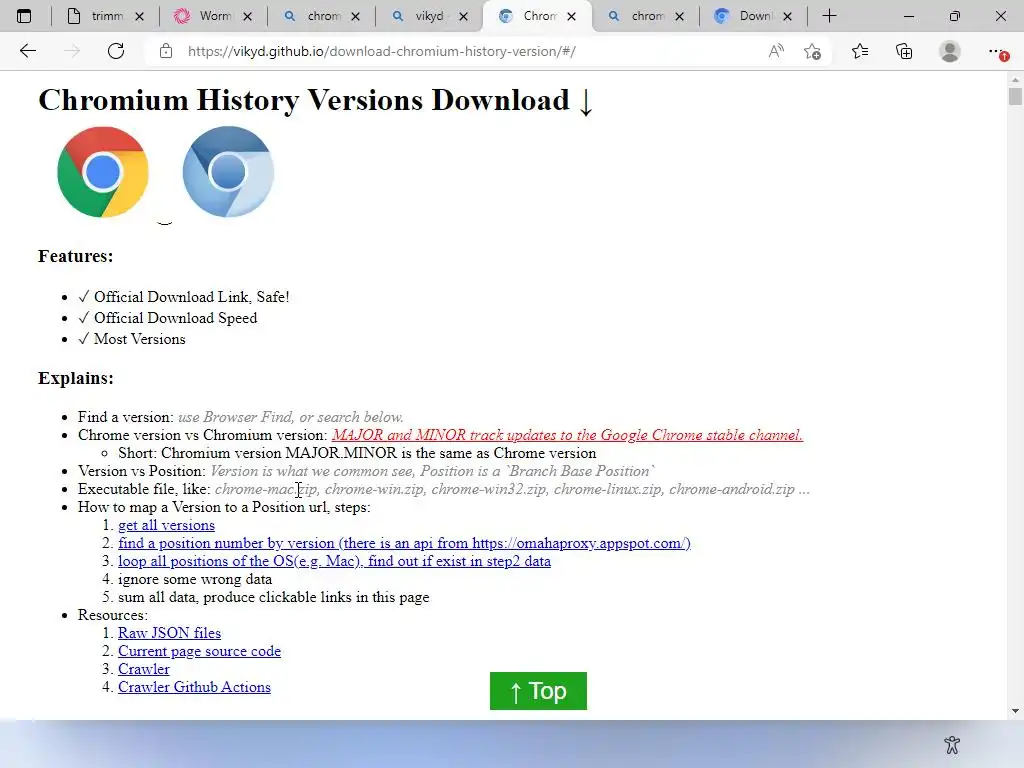Open the find a position number by version link
The width and height of the screenshot is (1024, 768).
pyautogui.click(x=404, y=543)
